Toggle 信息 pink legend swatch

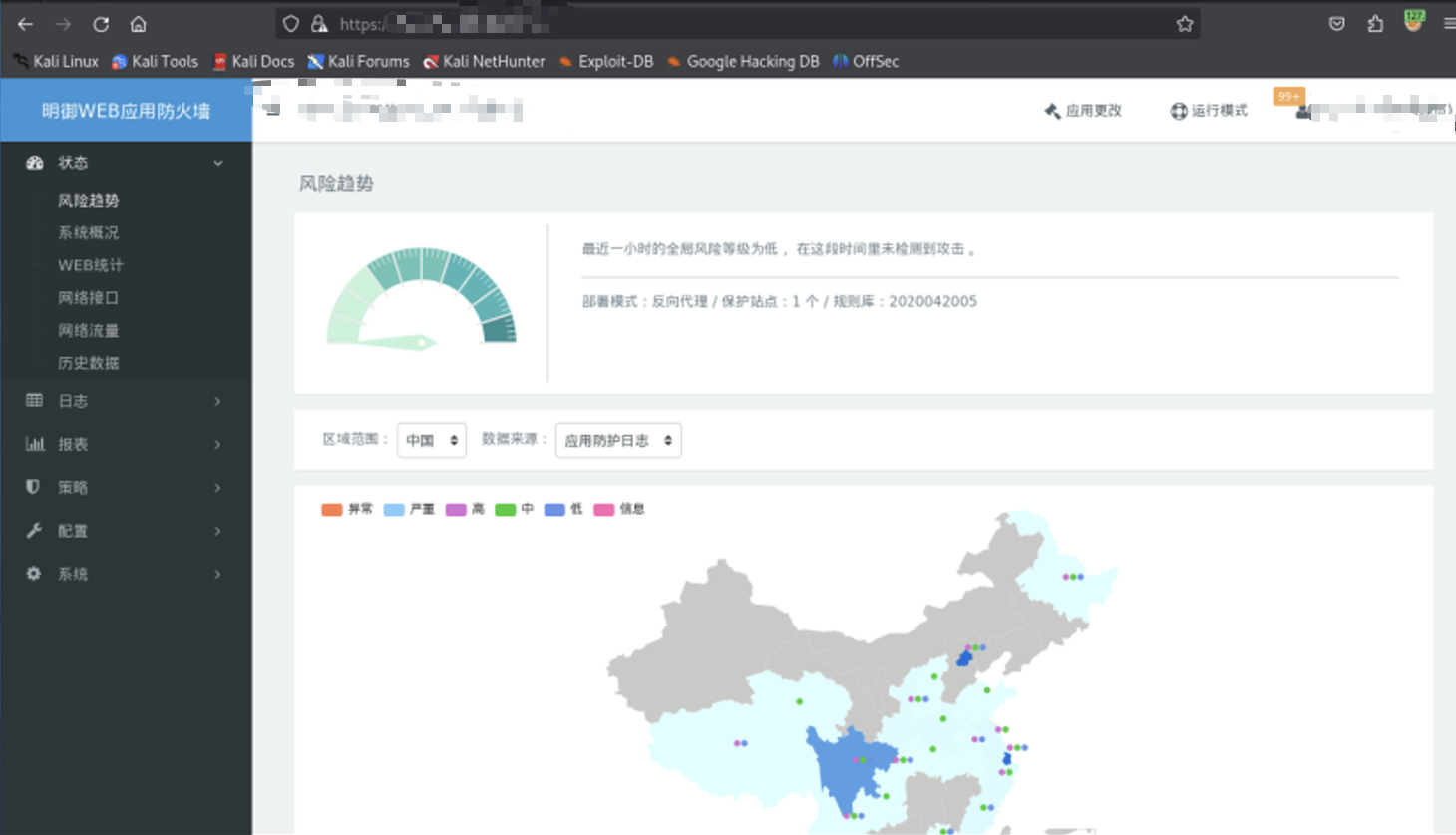(x=603, y=510)
